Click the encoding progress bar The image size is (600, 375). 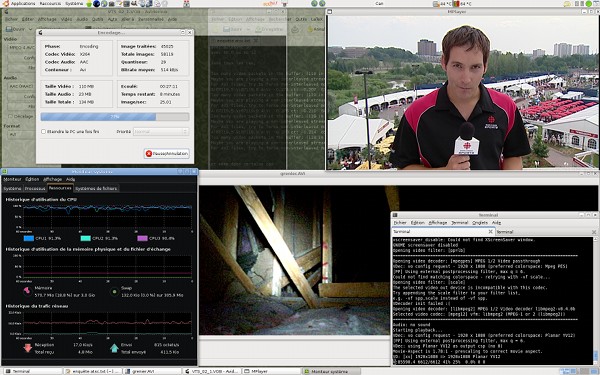[x=115, y=117]
